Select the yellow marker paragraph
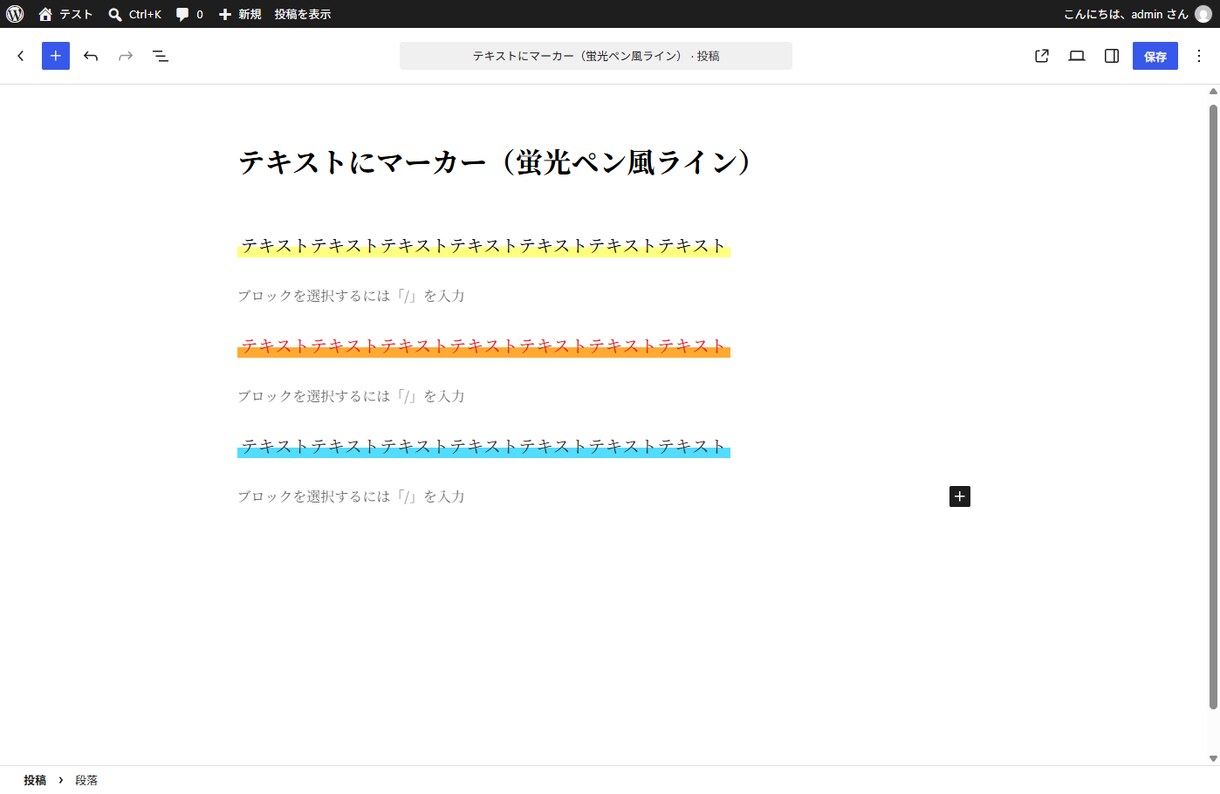The width and height of the screenshot is (1220, 794). coord(484,246)
